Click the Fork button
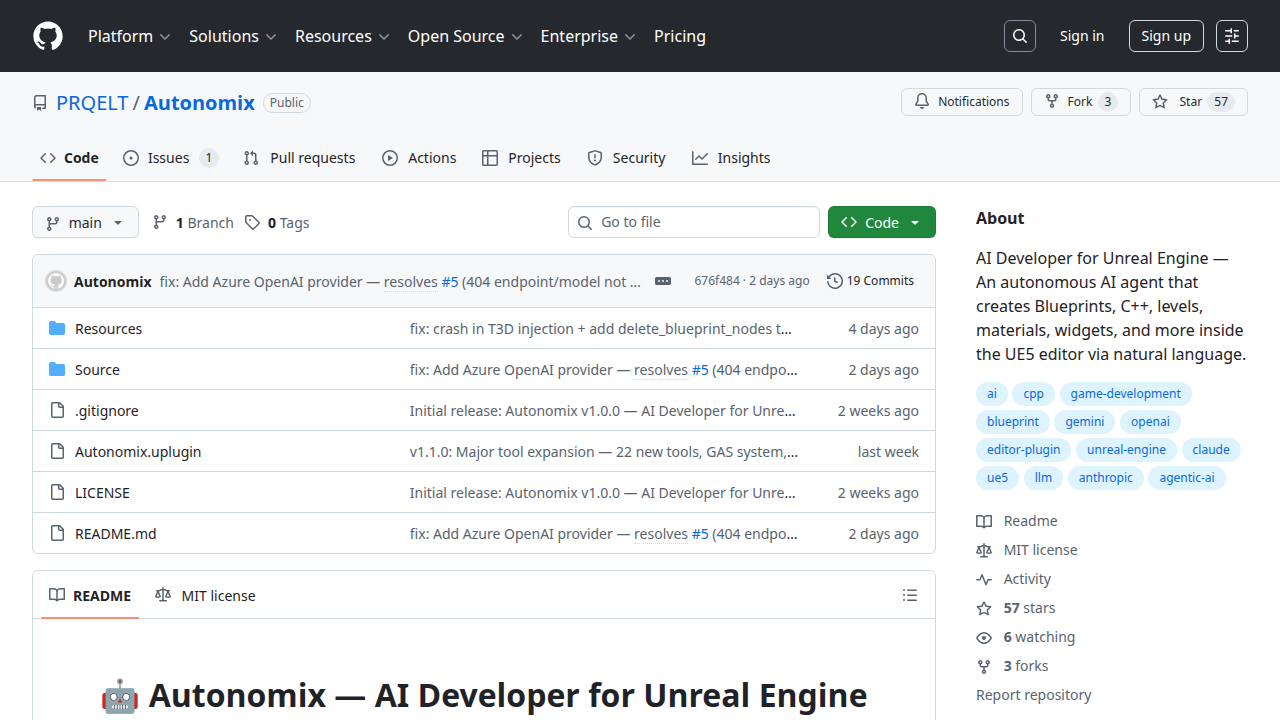 click(1081, 102)
